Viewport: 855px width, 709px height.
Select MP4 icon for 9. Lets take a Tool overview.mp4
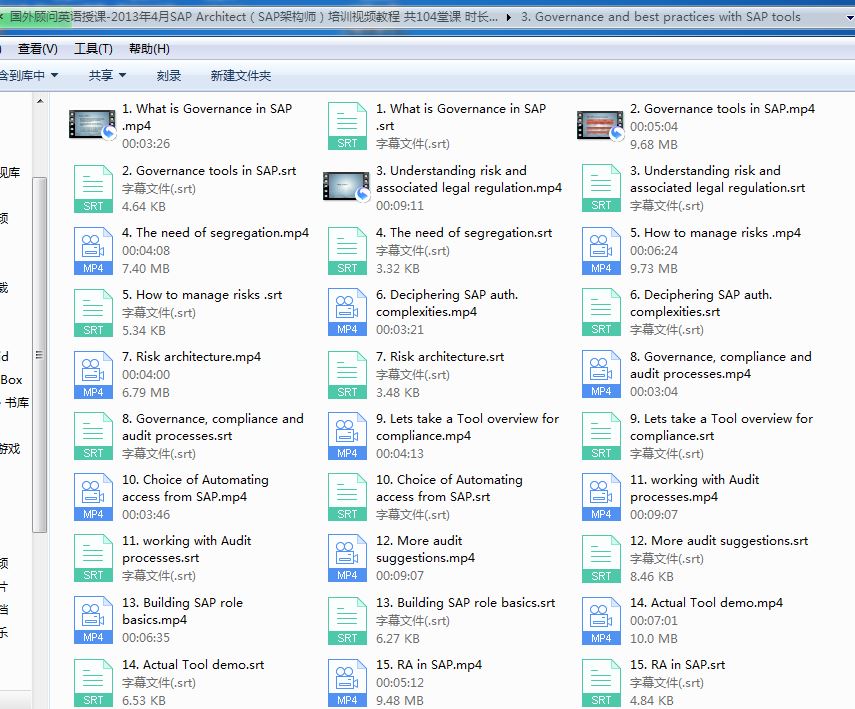(347, 436)
